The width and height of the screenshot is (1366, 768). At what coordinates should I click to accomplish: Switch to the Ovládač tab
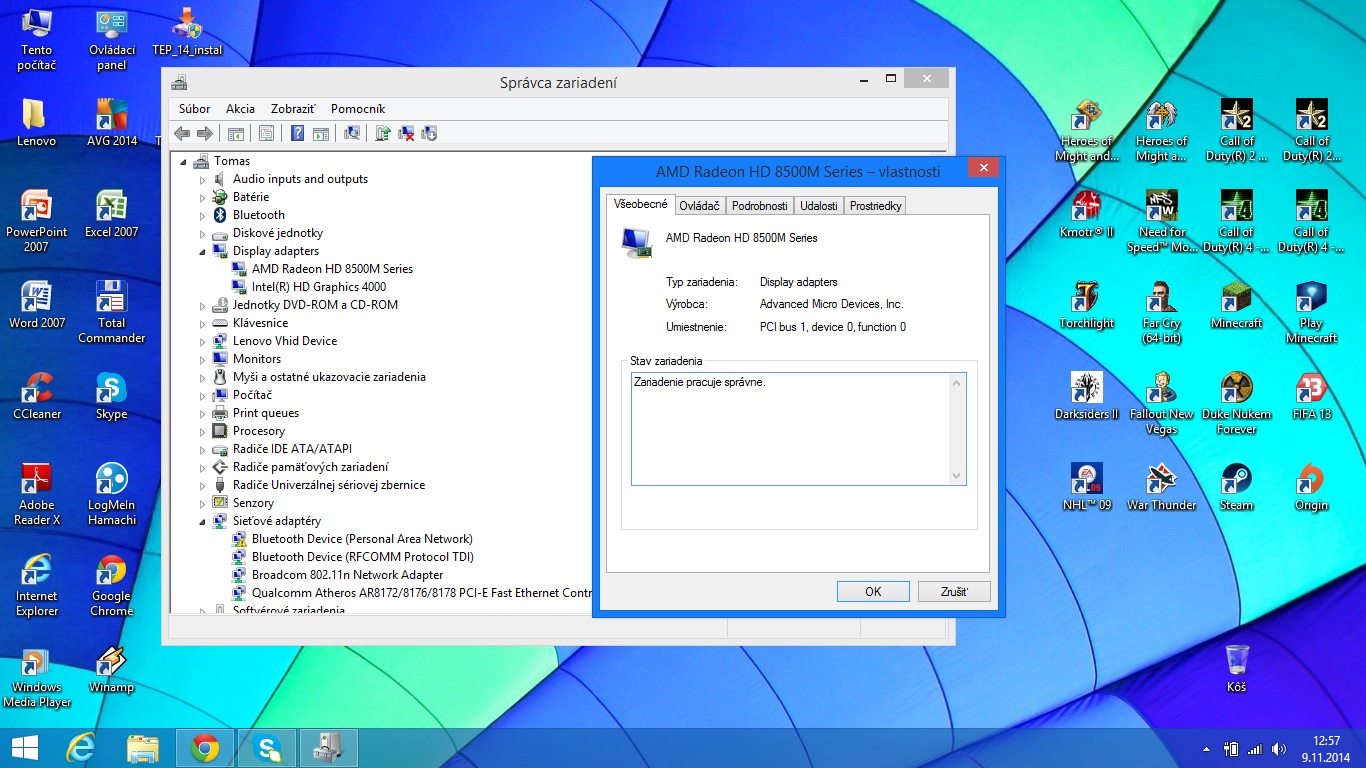click(x=698, y=206)
